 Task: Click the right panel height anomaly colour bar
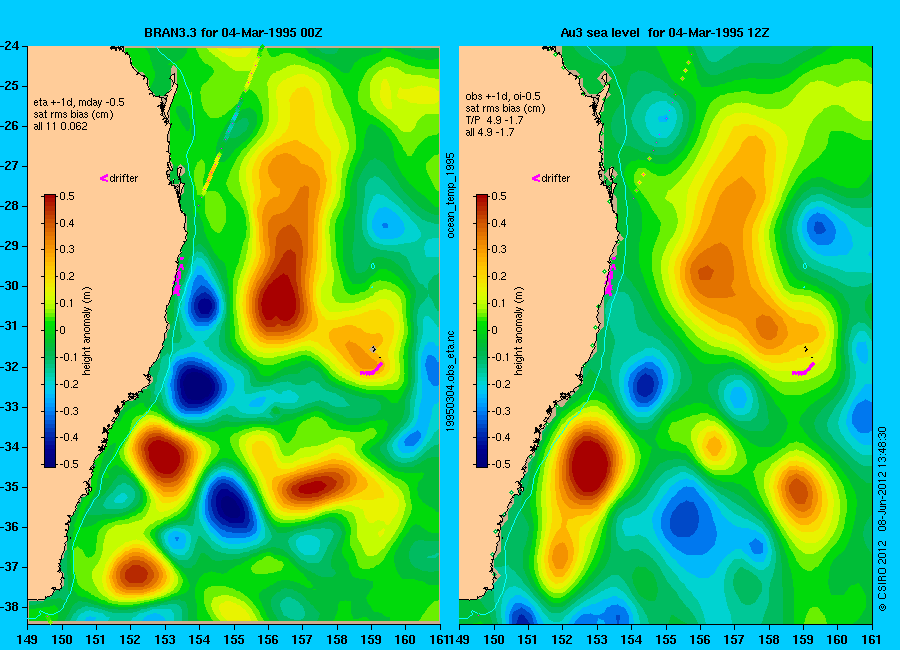pyautogui.click(x=482, y=330)
